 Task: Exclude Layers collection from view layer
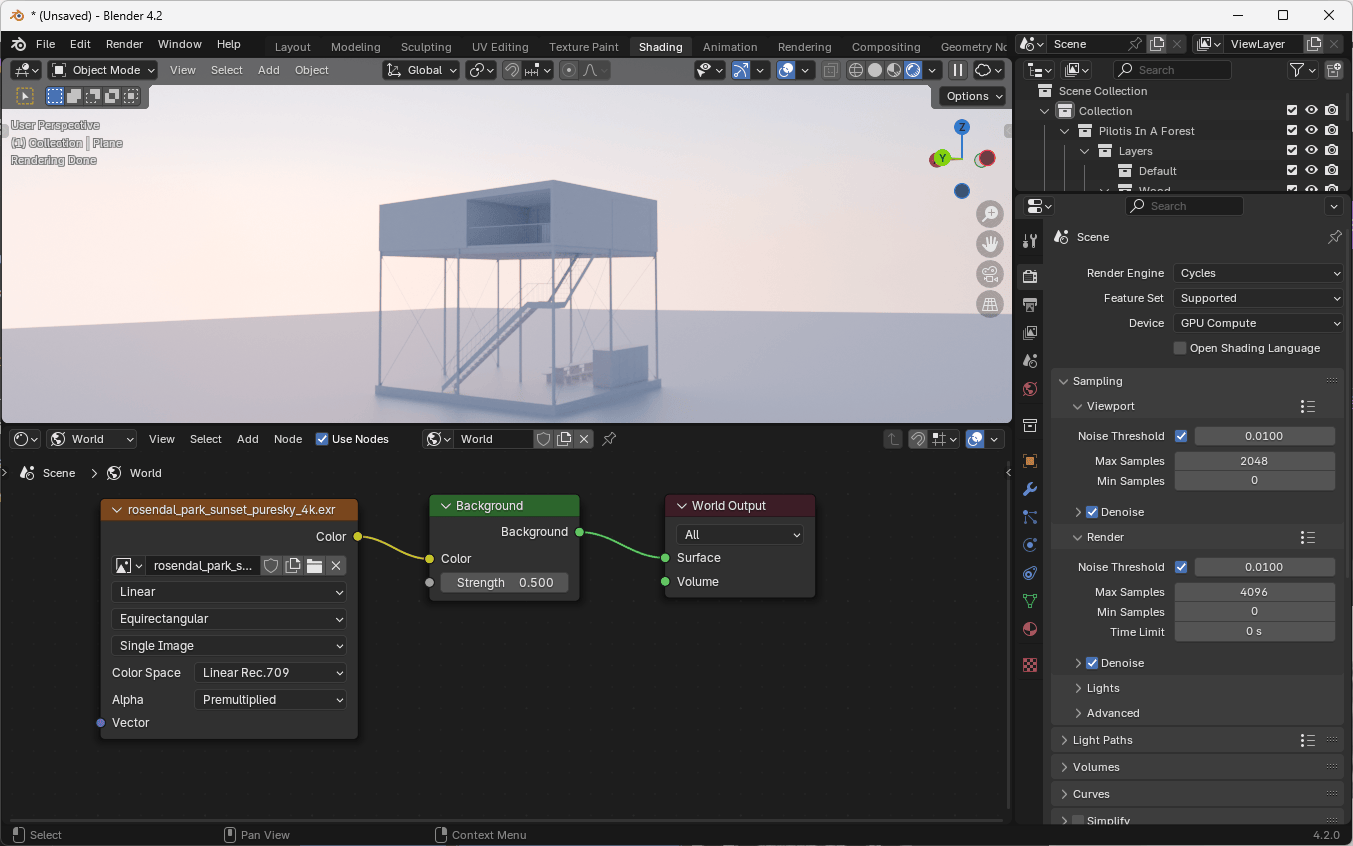point(1292,151)
